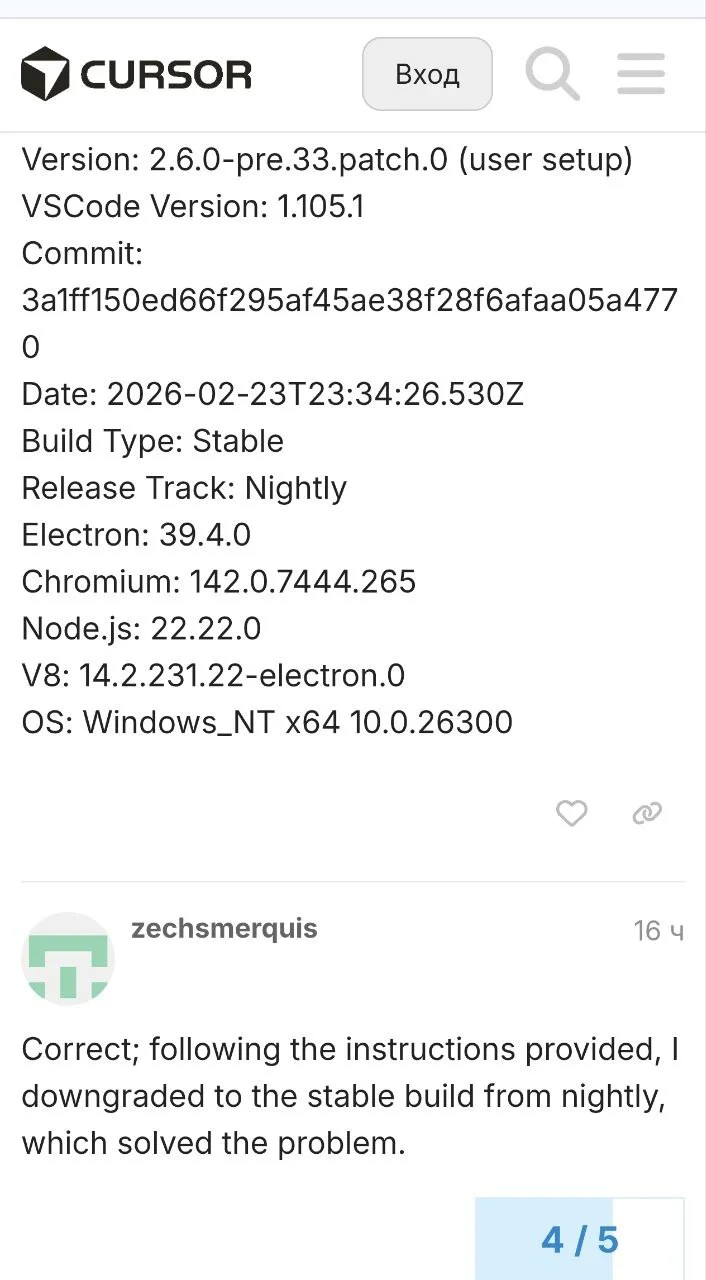This screenshot has width=706, height=1280.
Task: Click the Date 2026-02-23 line
Action: tap(272, 394)
